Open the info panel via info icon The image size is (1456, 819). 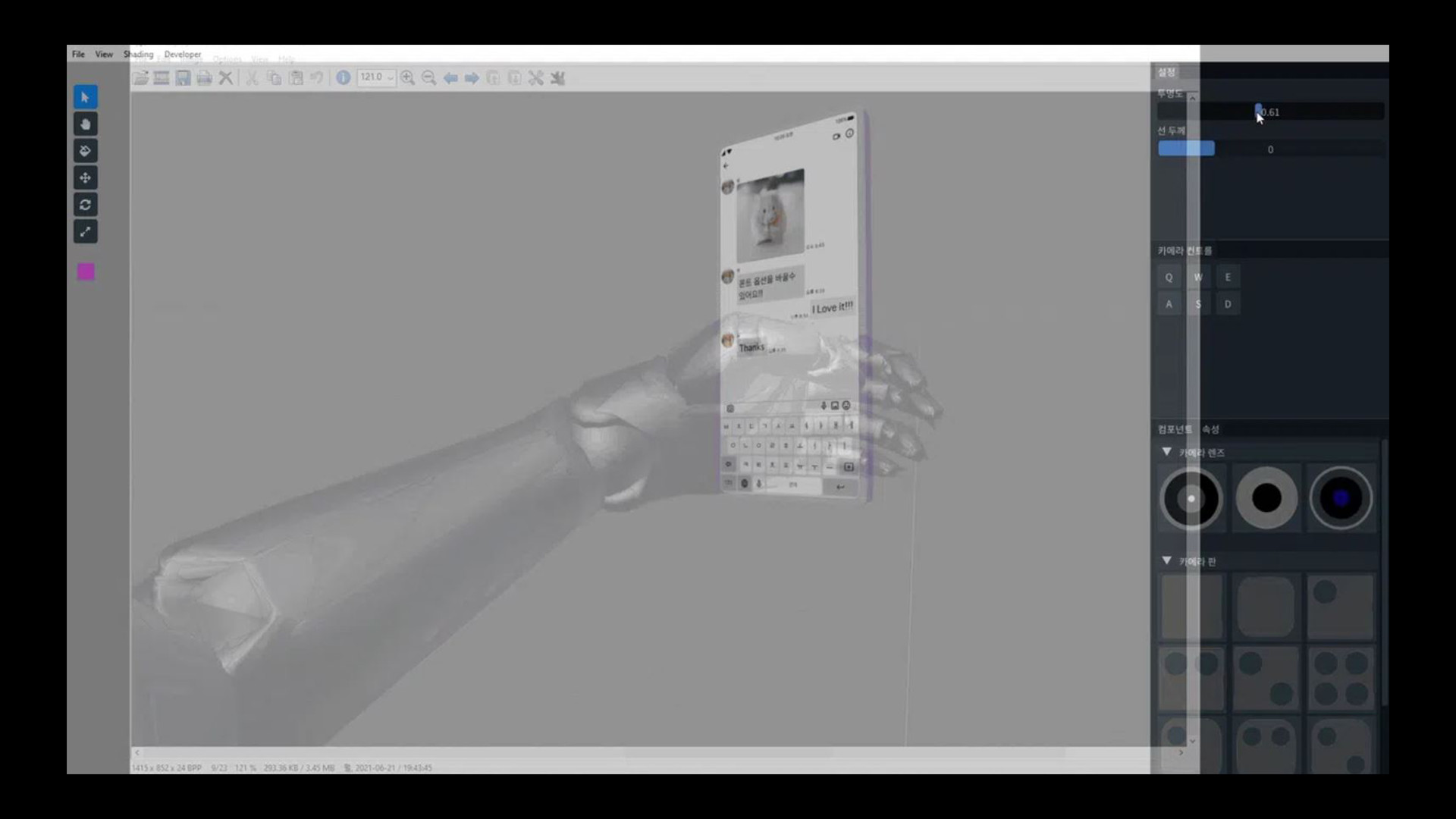[x=344, y=77]
